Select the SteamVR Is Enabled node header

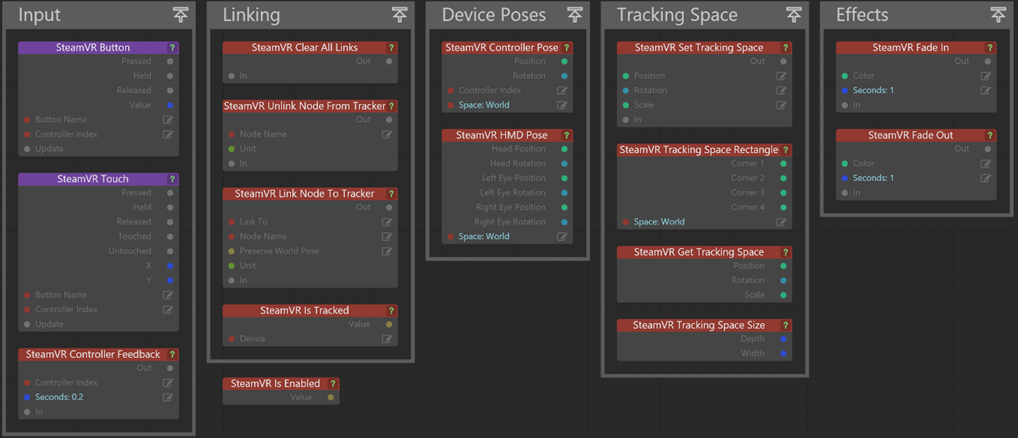coord(280,383)
